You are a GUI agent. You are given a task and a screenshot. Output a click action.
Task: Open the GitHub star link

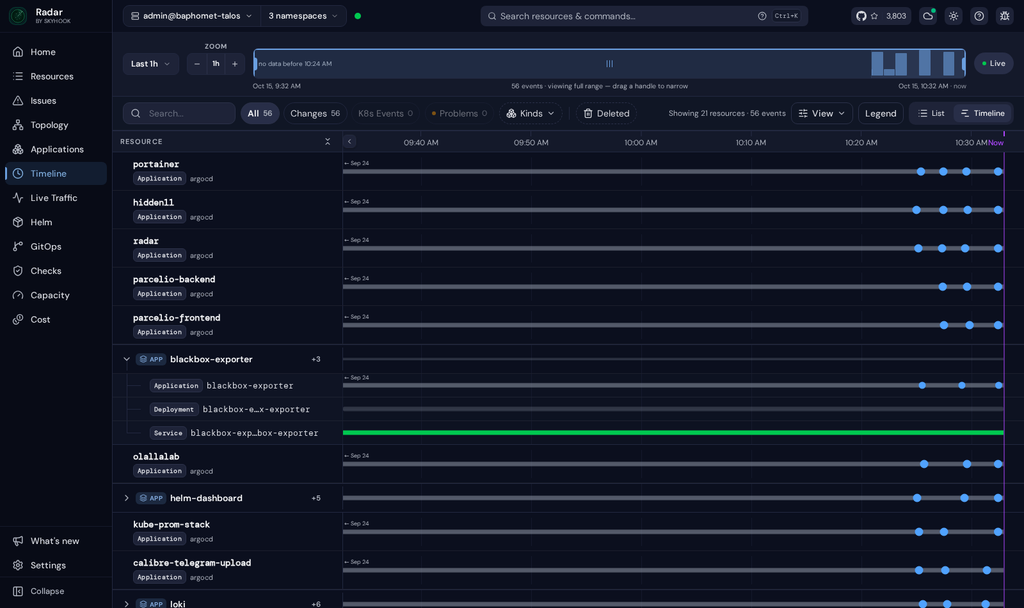[x=881, y=16]
